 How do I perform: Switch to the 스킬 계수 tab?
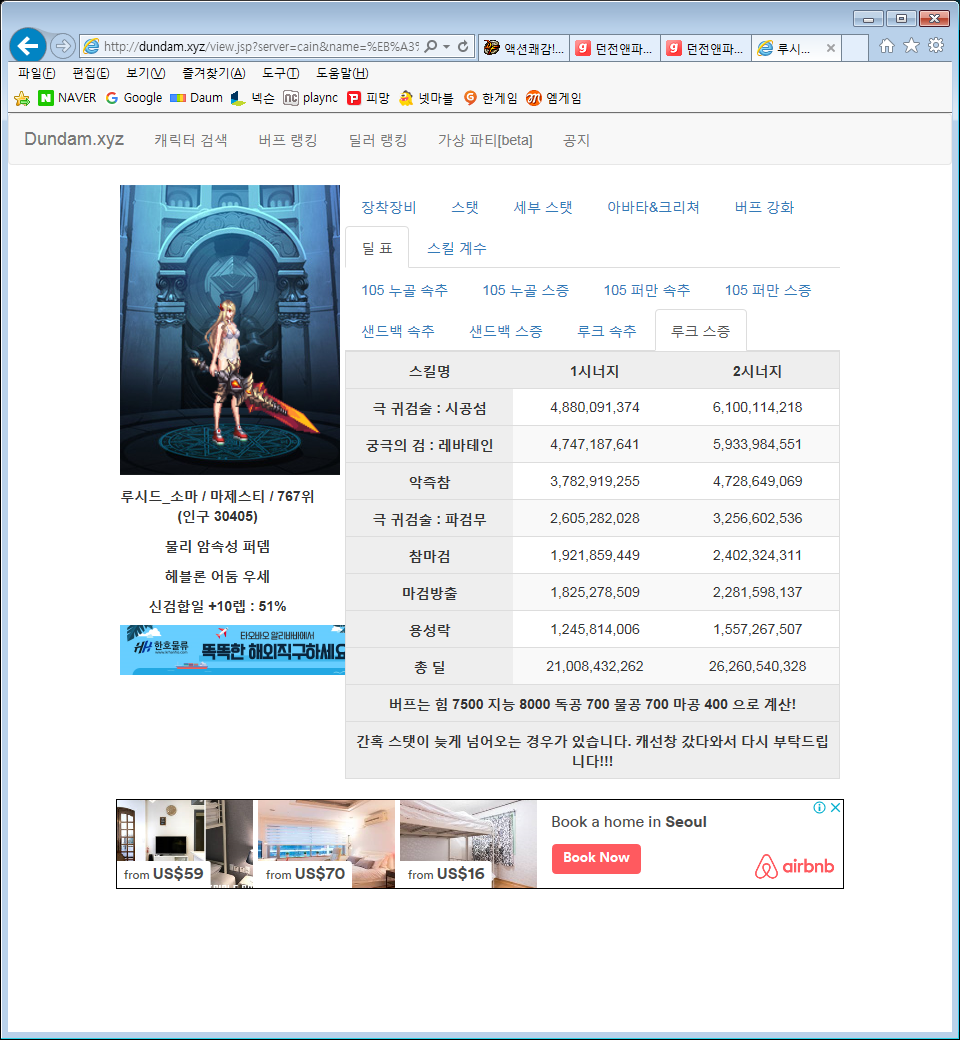tap(456, 249)
